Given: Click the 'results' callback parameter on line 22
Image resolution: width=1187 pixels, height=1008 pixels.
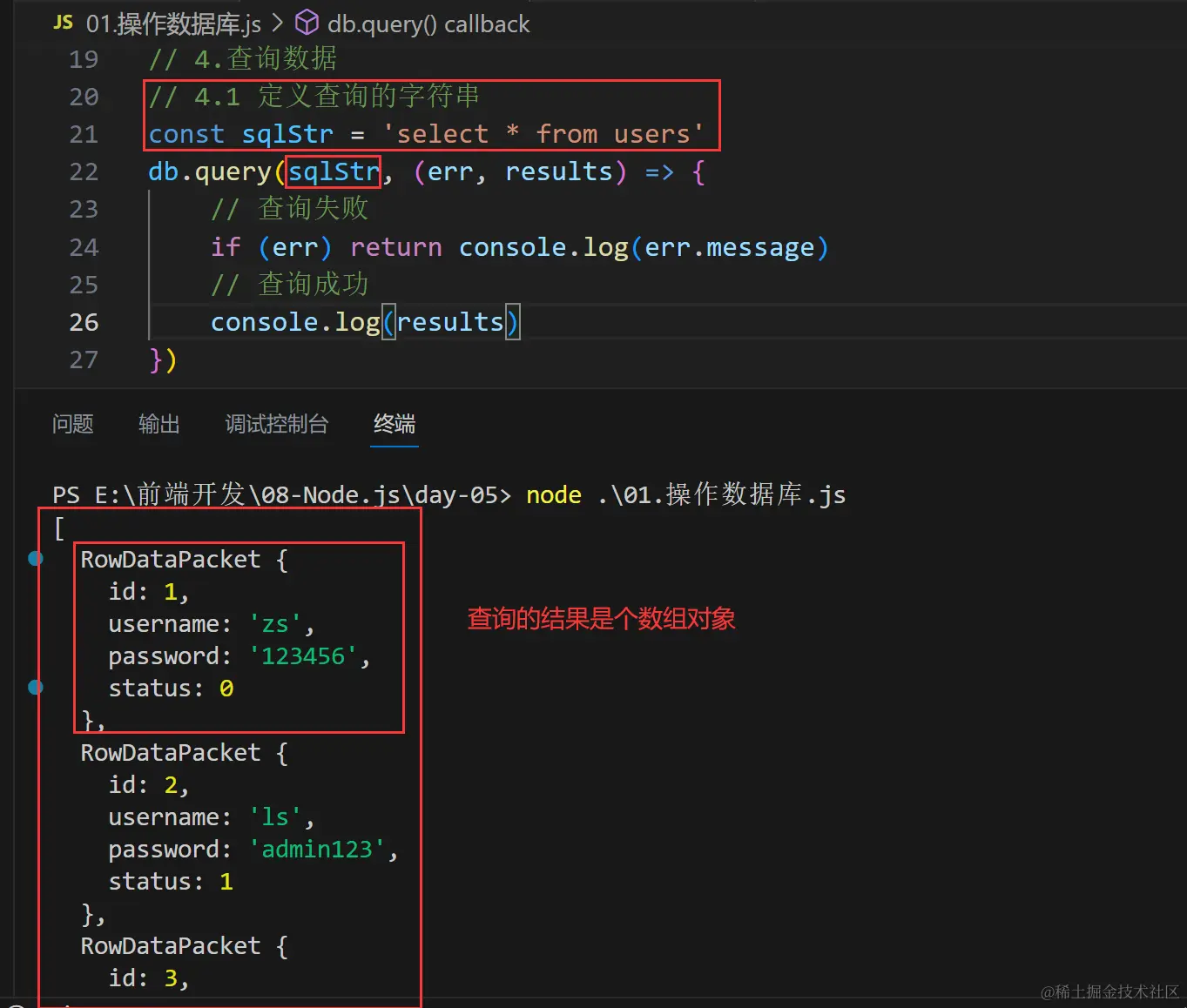Looking at the screenshot, I should click(559, 171).
